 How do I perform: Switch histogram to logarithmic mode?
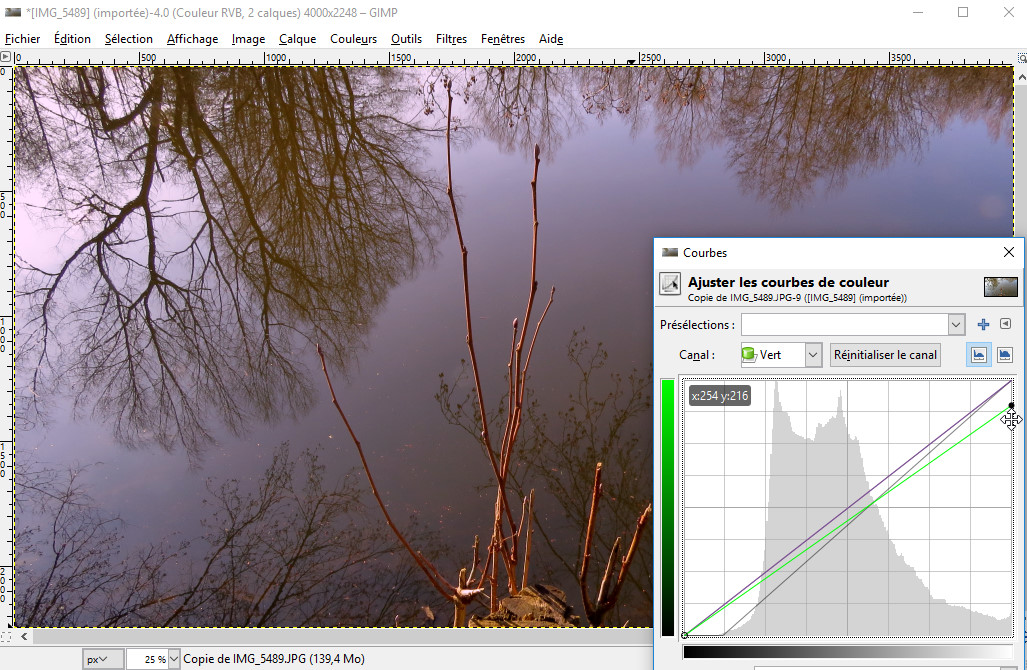[x=1005, y=355]
